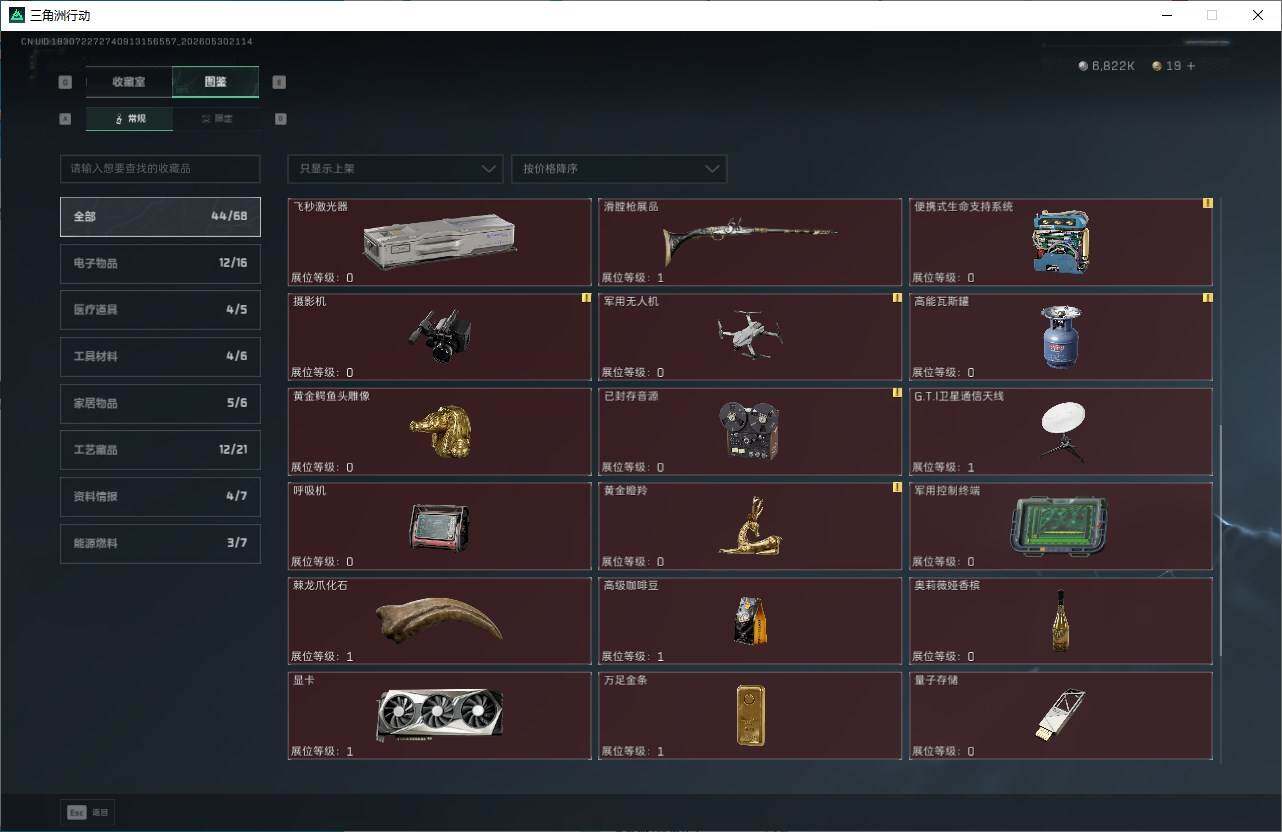Select the 奥莉薇娅香槟 champagne bottle image
The image size is (1282, 832).
coord(1060,621)
